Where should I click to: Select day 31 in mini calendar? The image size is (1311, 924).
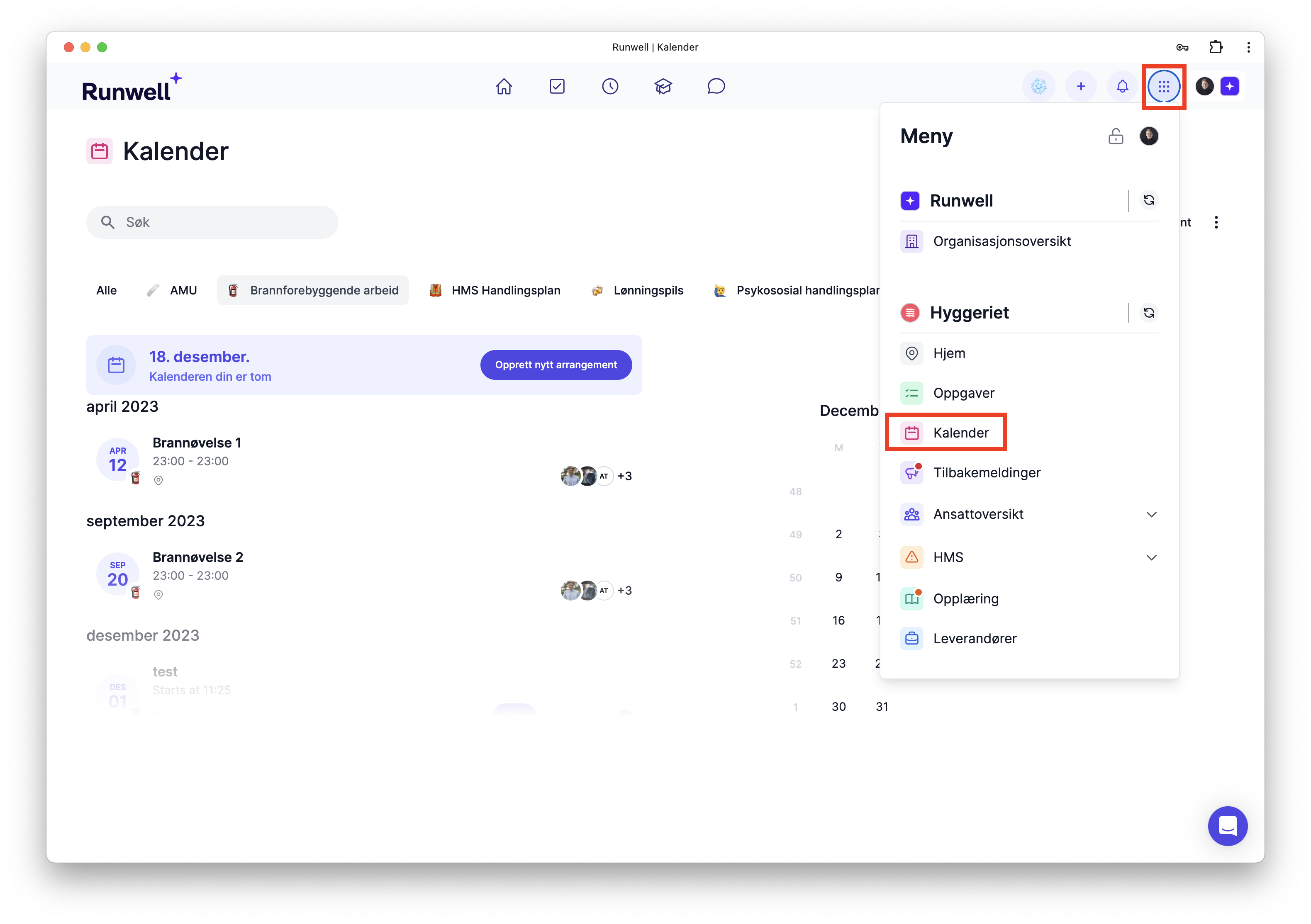coord(882,707)
